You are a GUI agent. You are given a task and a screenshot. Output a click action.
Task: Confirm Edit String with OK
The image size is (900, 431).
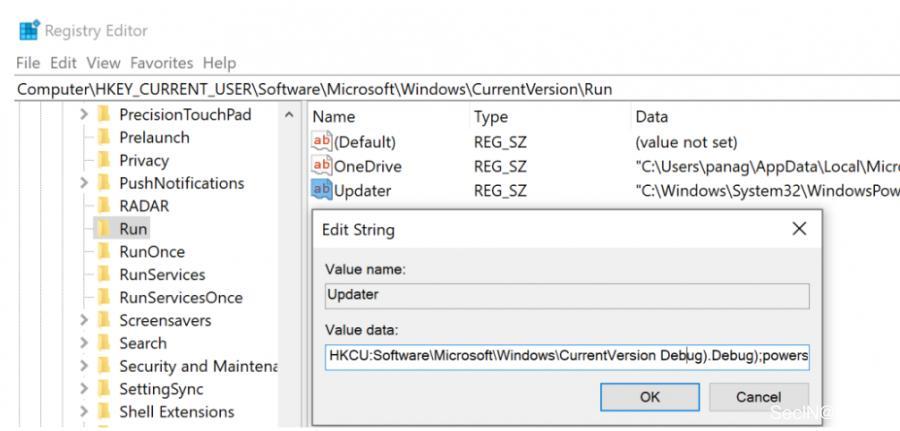coord(650,397)
